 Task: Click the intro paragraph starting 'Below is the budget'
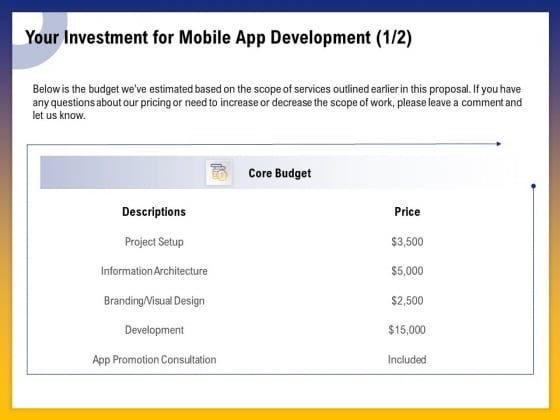277,102
